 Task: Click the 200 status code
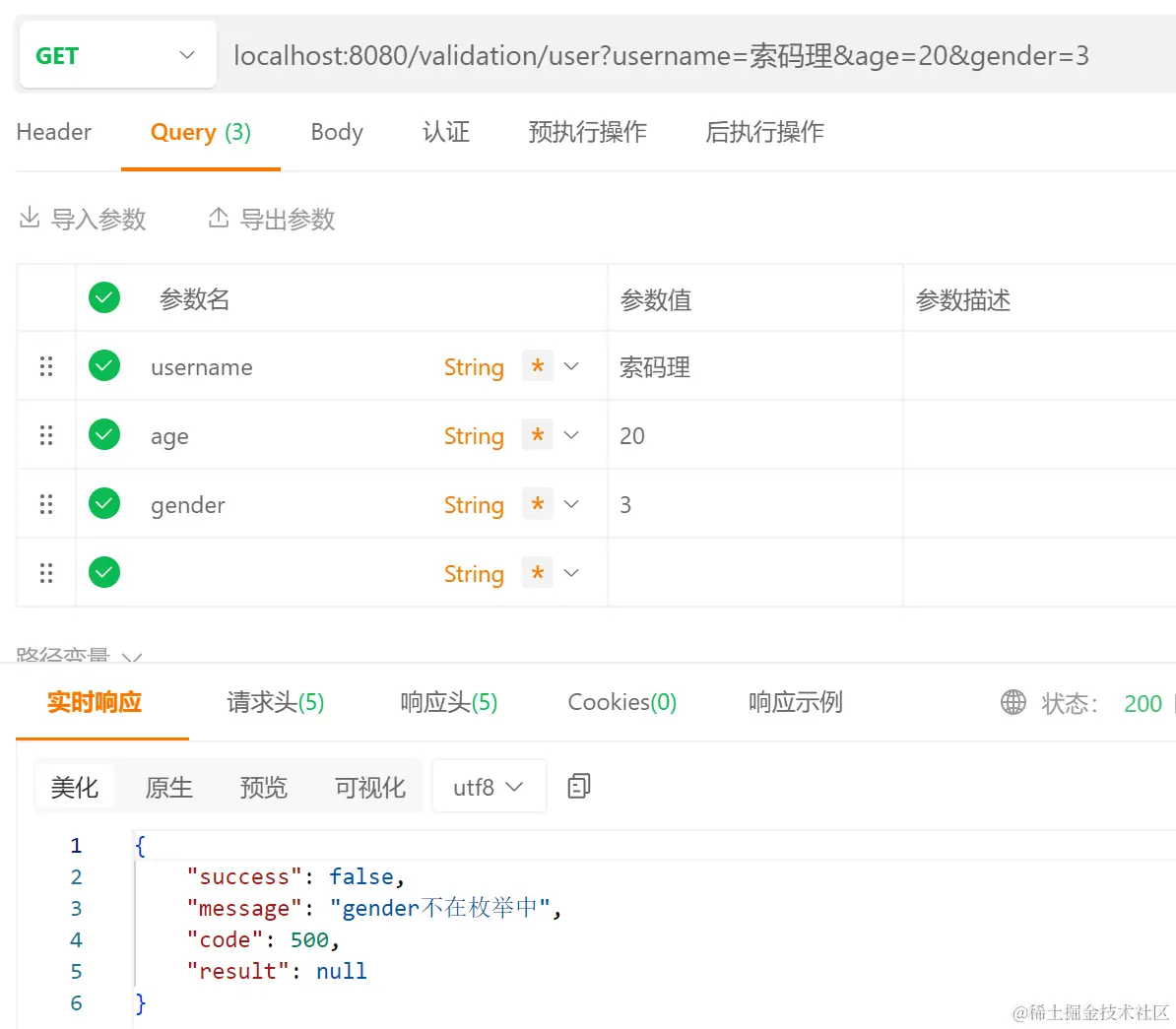tap(1143, 703)
